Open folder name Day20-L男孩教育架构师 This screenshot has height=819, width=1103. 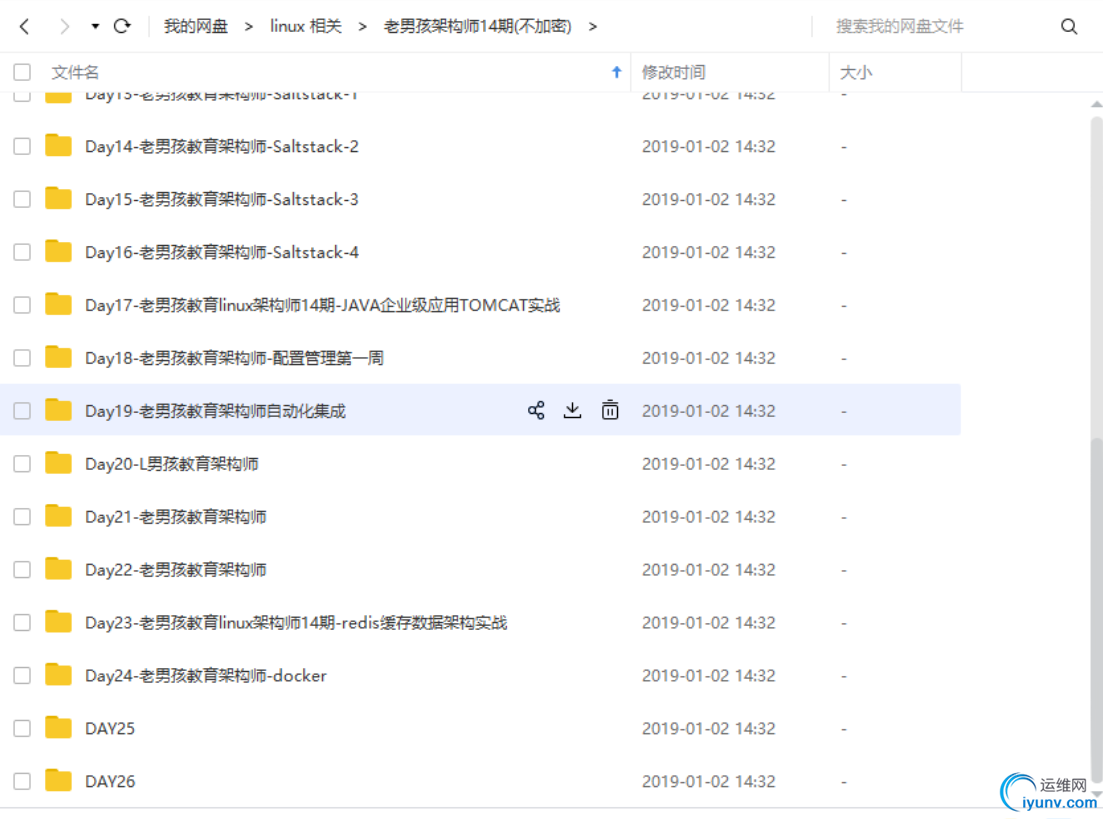pos(172,464)
